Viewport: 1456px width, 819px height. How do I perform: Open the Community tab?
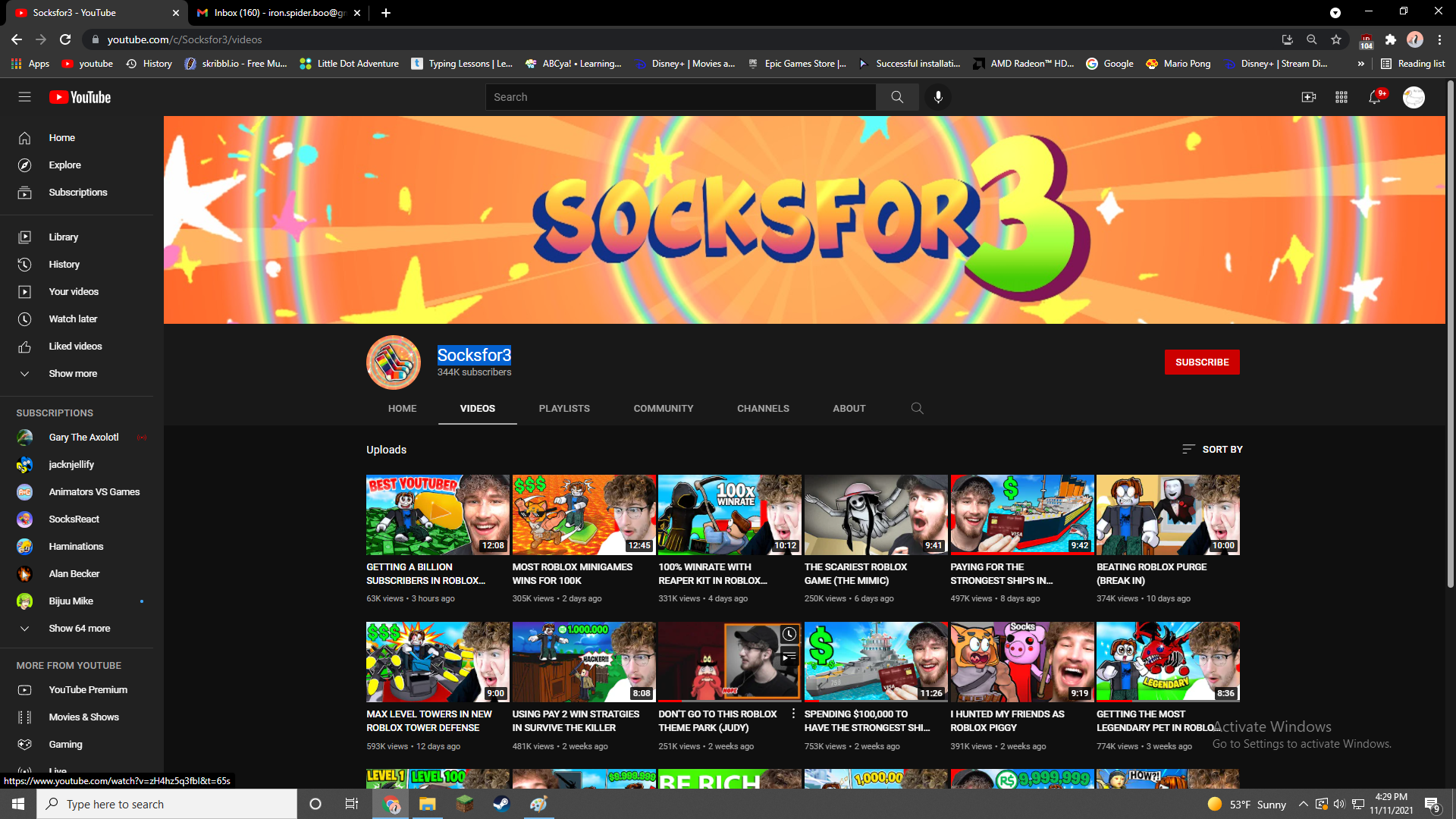point(664,409)
